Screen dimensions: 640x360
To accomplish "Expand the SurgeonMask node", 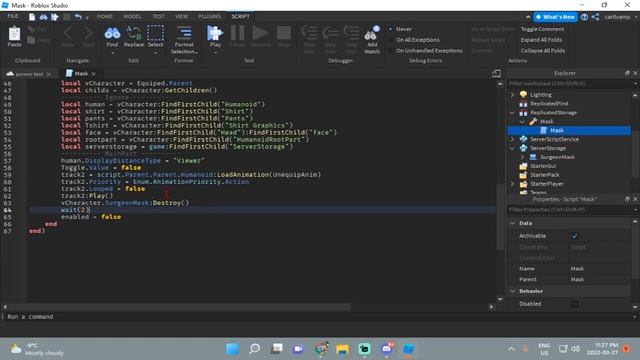I will coord(522,157).
